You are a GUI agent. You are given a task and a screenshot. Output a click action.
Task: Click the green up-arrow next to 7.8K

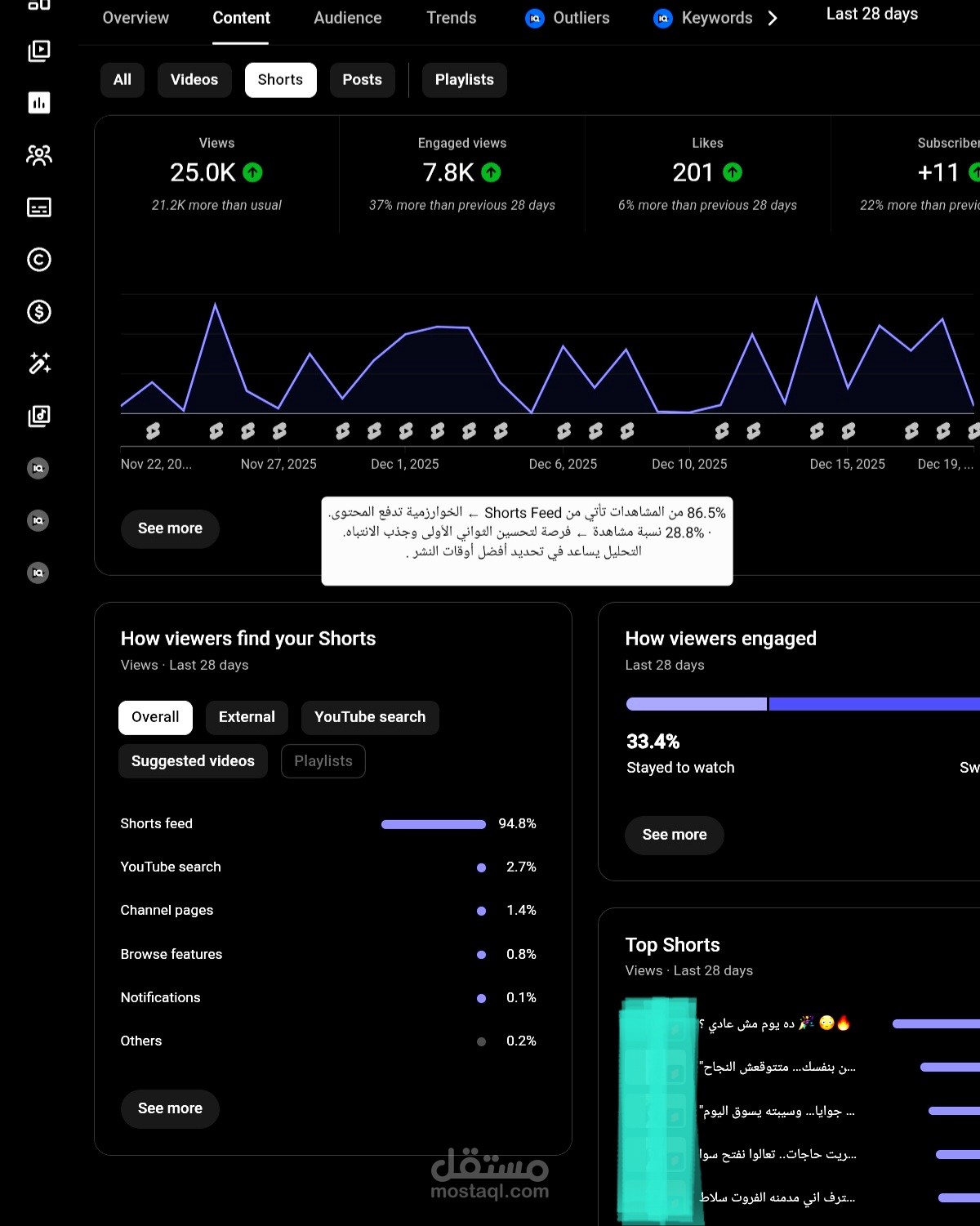(x=491, y=172)
